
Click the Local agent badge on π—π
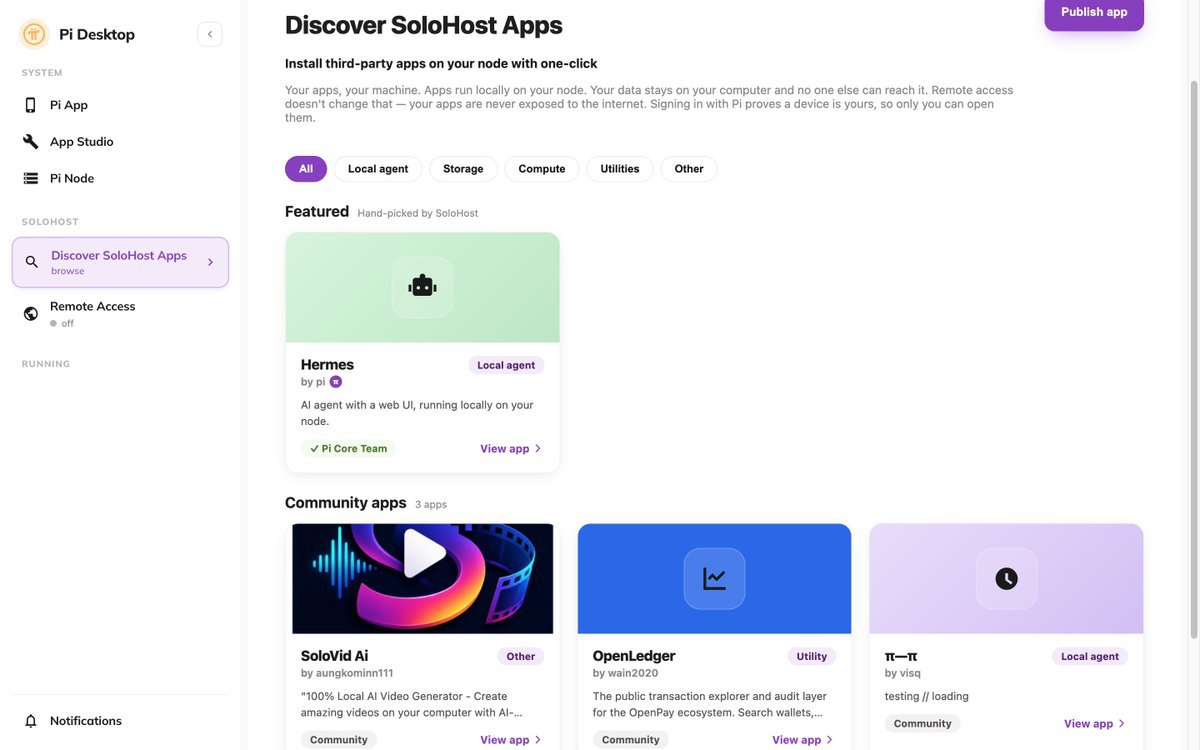click(x=1090, y=656)
